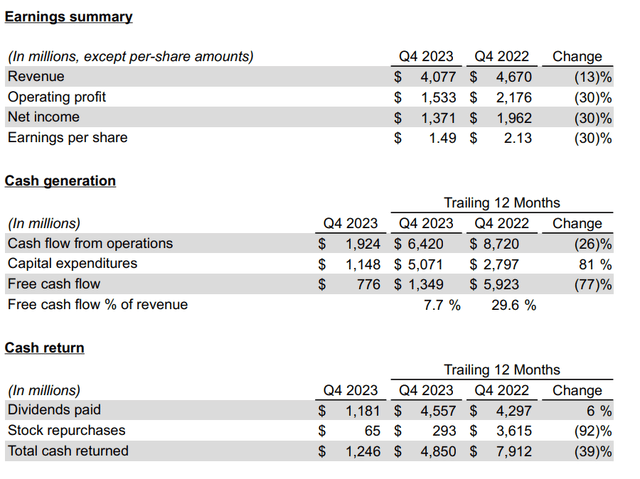Image resolution: width=640 pixels, height=479 pixels.
Task: Click Stock repurchases Q4 2022 value 3,615
Action: [514, 431]
